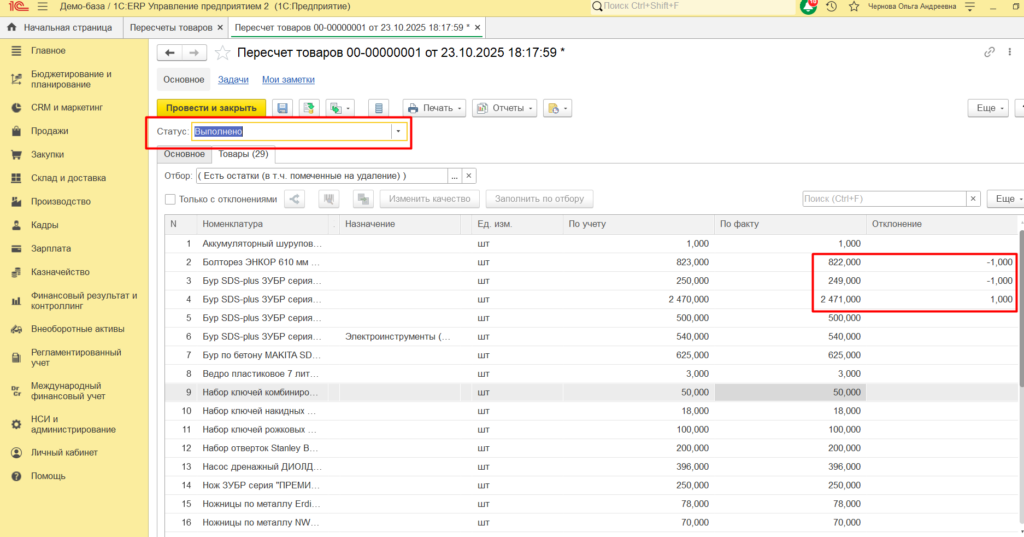The image size is (1024, 537).
Task: Open the Помощь section
Action: tap(48, 476)
